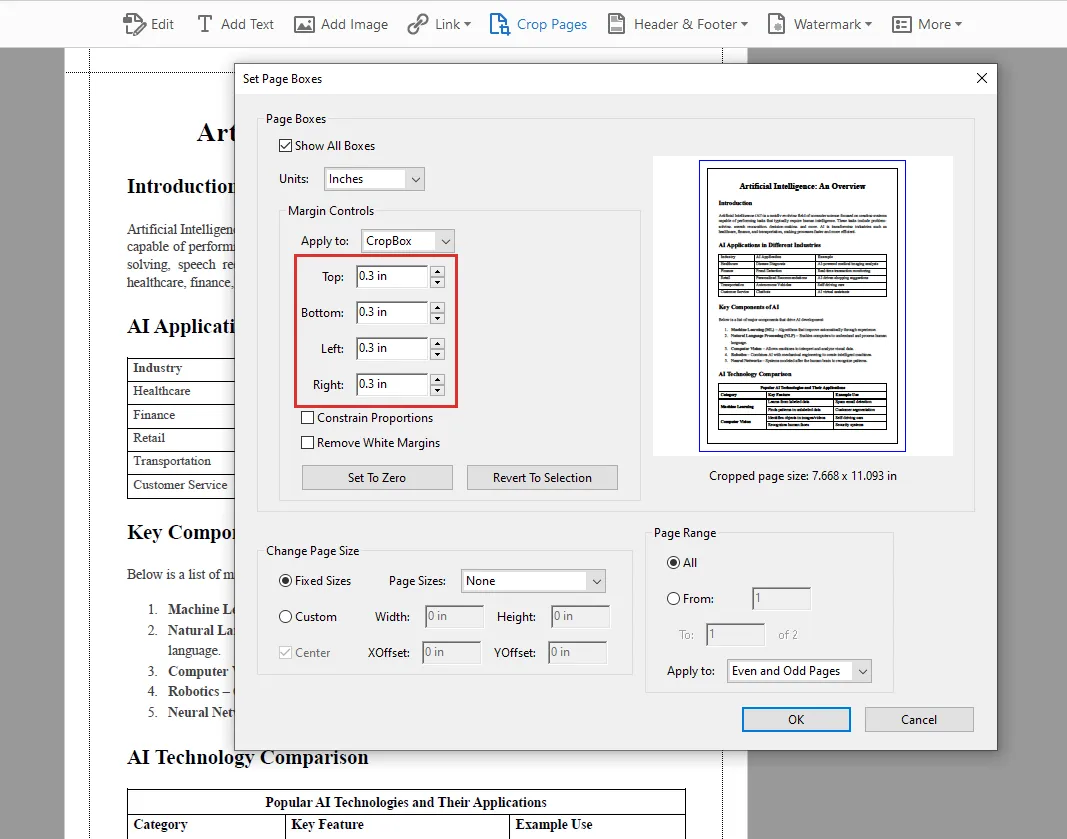Click the Add Image toolbar label
This screenshot has height=839, width=1067.
coord(355,24)
